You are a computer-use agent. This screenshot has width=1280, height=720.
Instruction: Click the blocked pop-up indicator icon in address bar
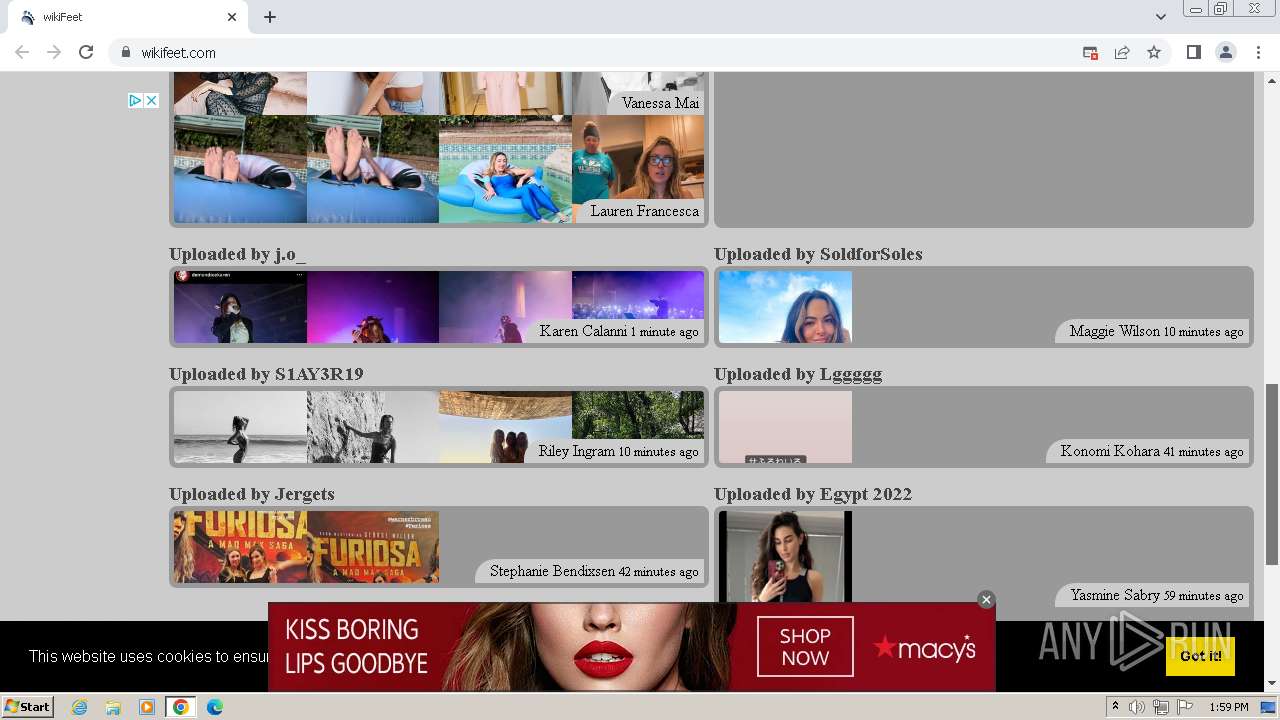(x=1090, y=53)
